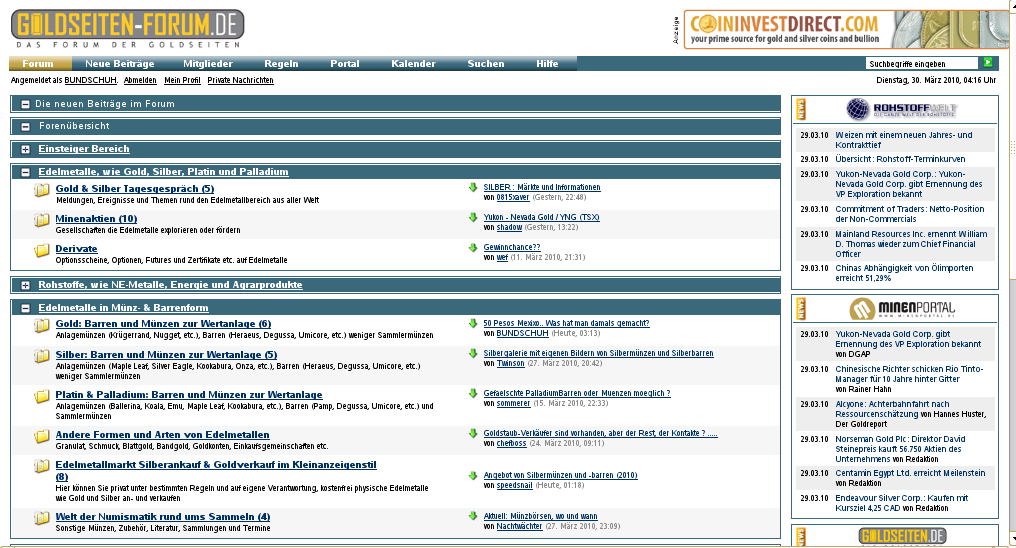Open Kalender in navigation bar
The image size is (1016, 548).
click(413, 63)
